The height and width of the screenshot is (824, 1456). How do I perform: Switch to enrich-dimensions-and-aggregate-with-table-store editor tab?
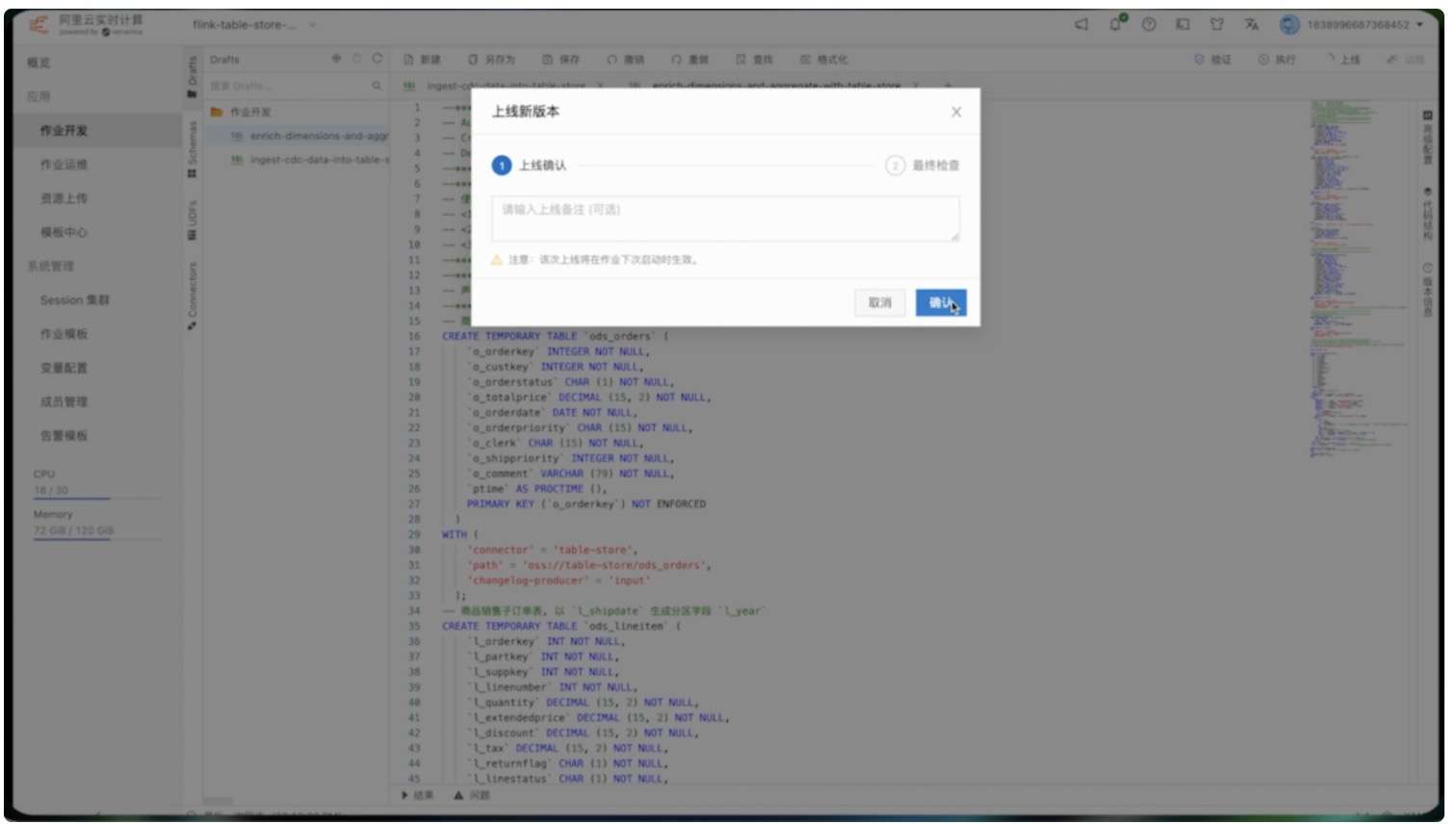[x=776, y=86]
